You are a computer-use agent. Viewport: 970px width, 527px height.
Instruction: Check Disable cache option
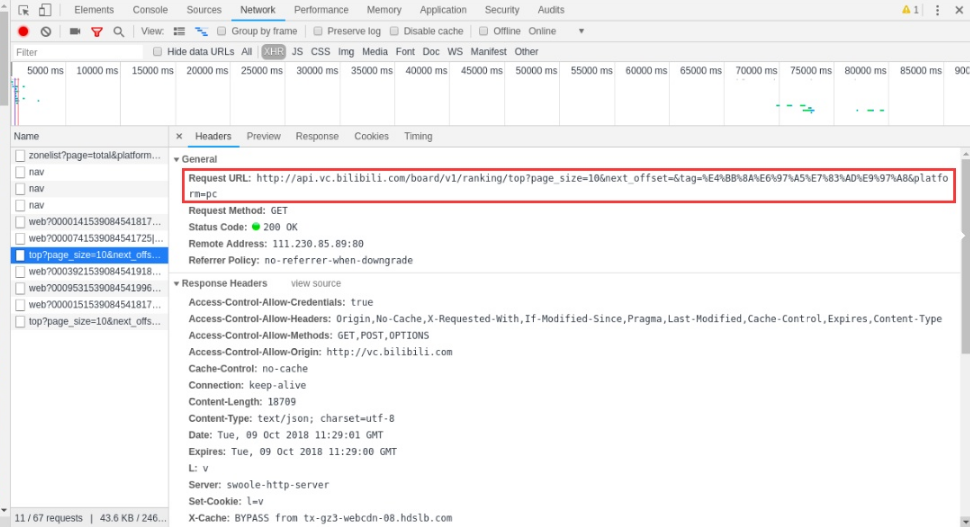tap(394, 31)
